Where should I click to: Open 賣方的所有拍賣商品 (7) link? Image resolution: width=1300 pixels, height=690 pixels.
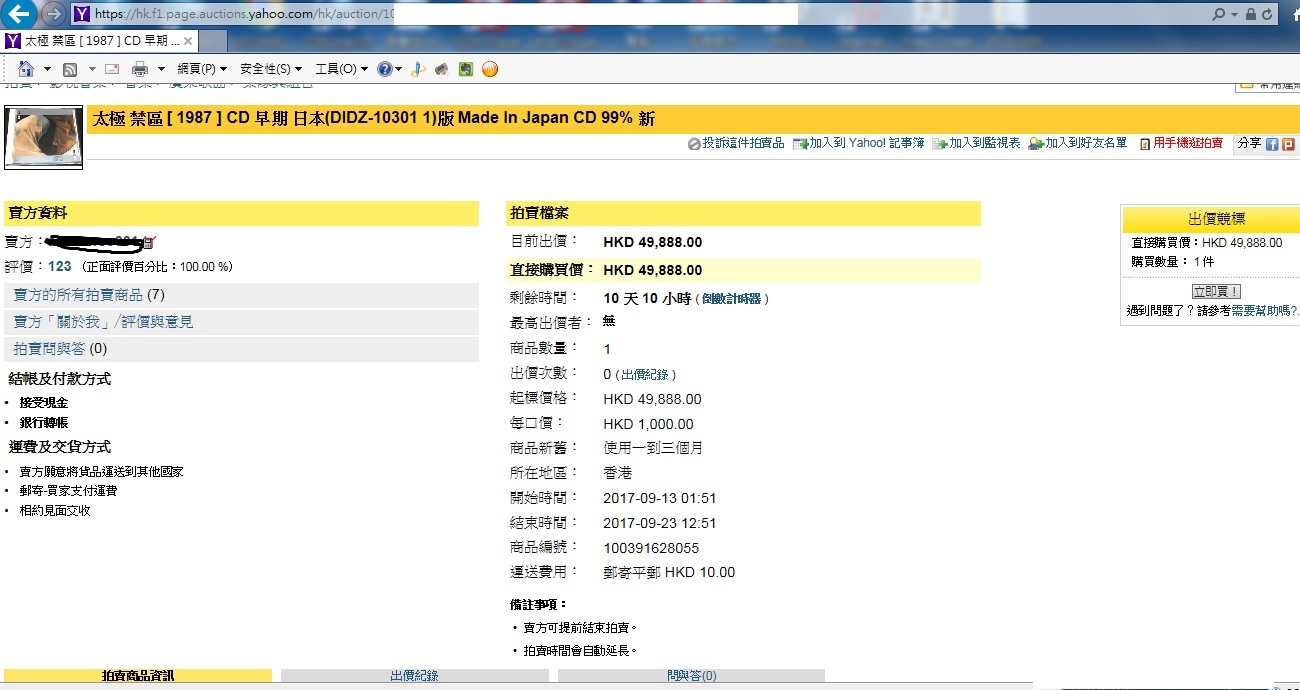point(89,295)
